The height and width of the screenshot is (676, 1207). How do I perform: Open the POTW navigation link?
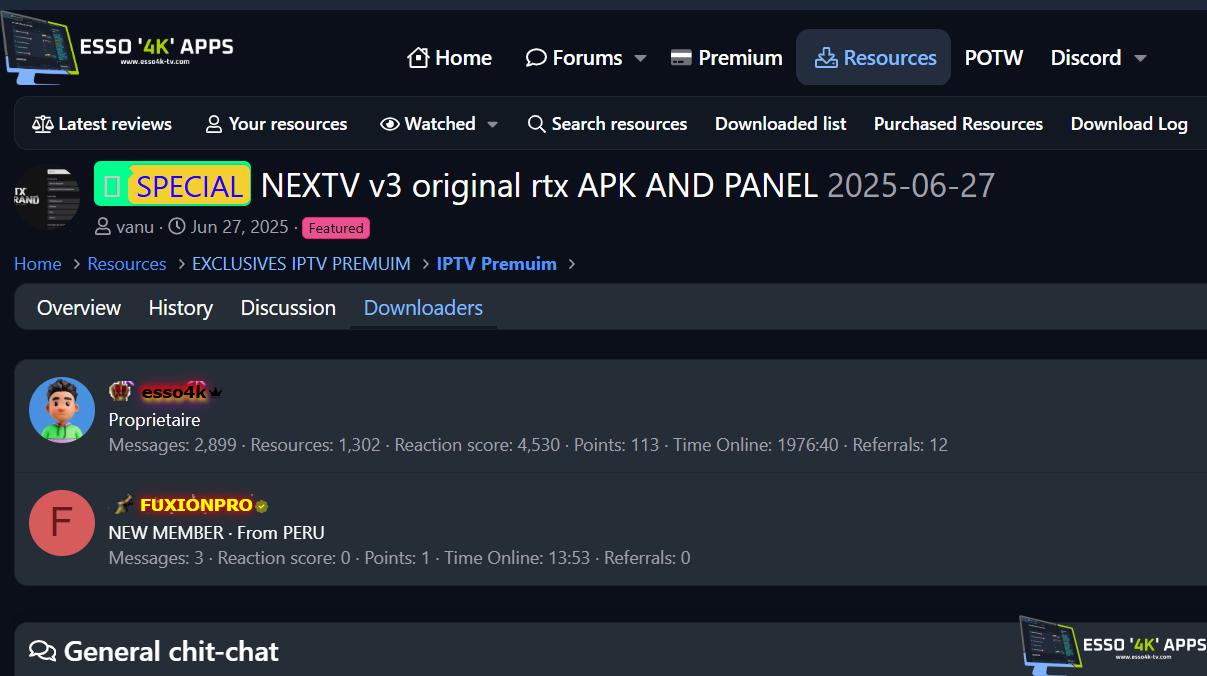pyautogui.click(x=993, y=58)
